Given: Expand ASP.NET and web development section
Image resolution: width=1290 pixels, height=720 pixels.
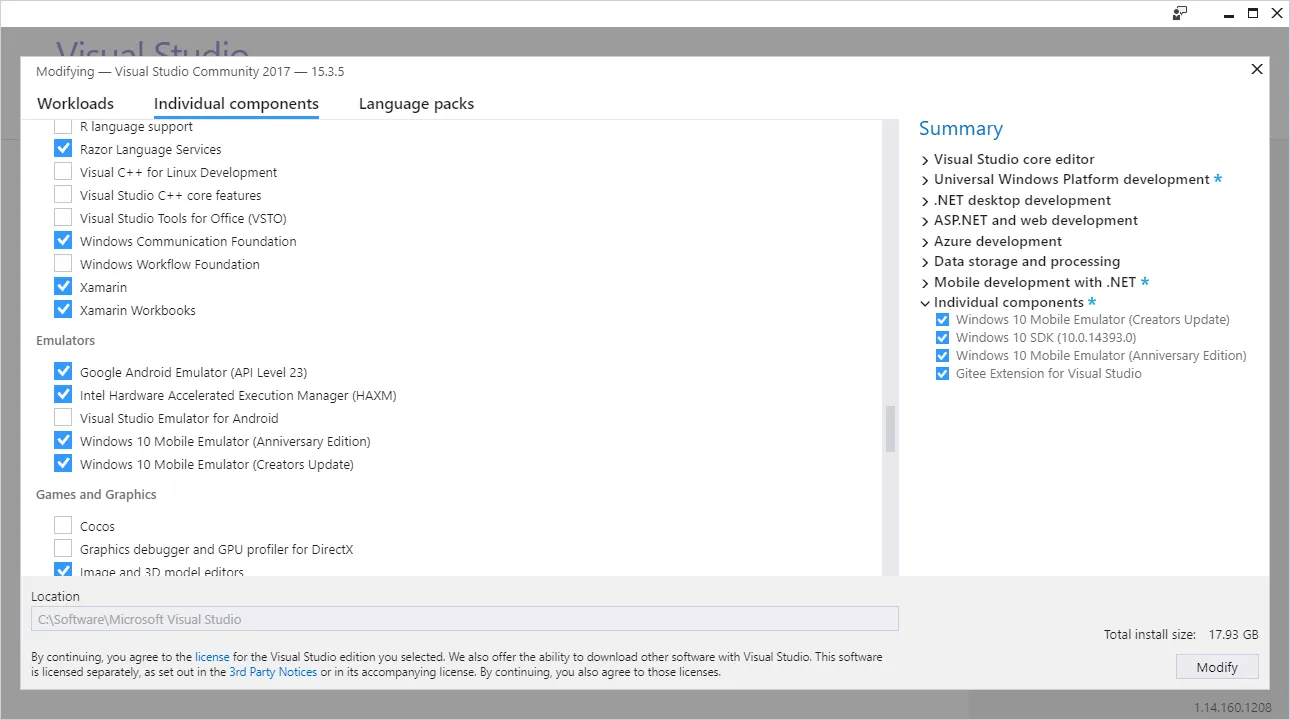Looking at the screenshot, I should click(x=925, y=221).
